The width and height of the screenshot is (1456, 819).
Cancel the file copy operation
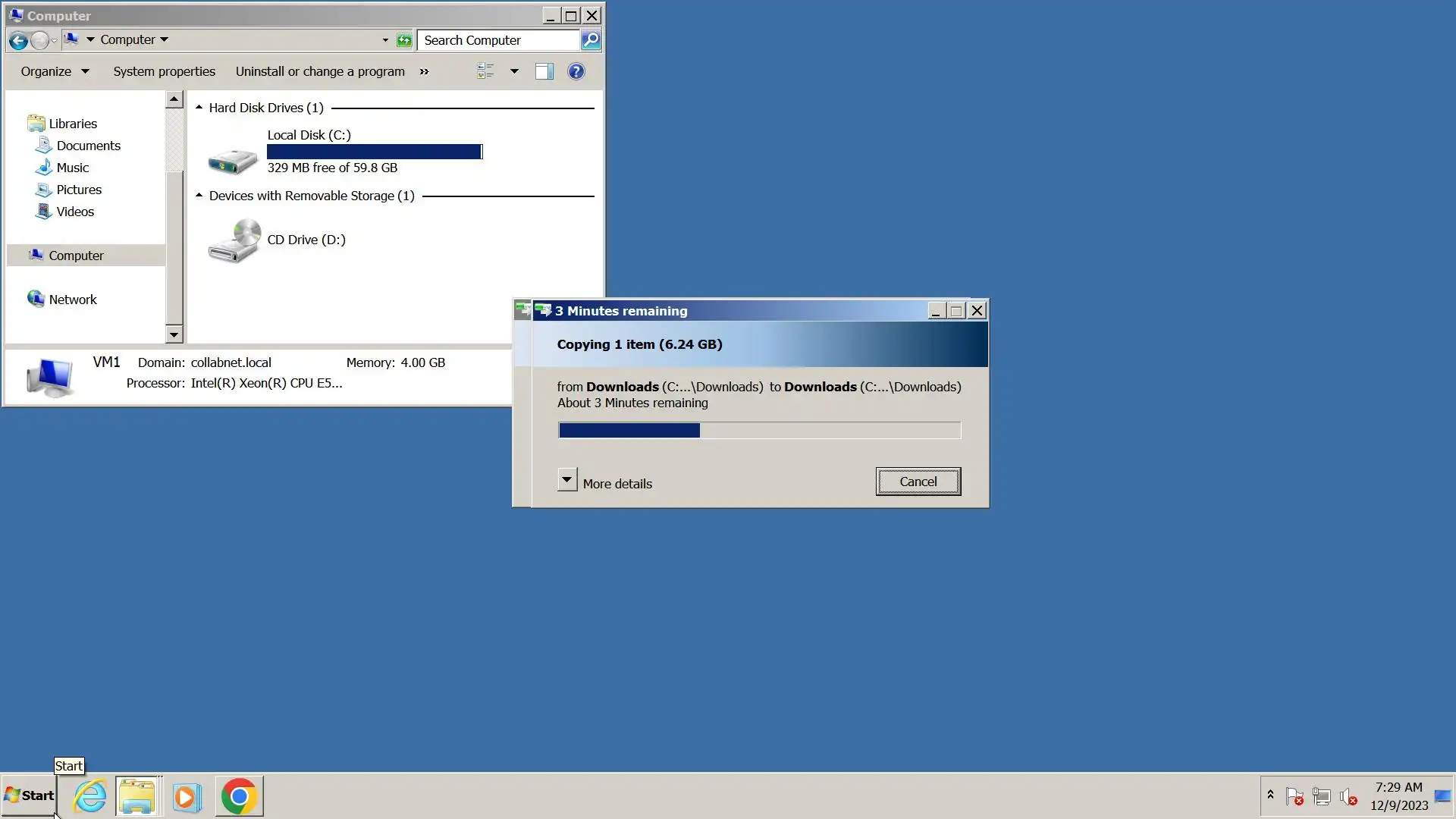point(918,482)
